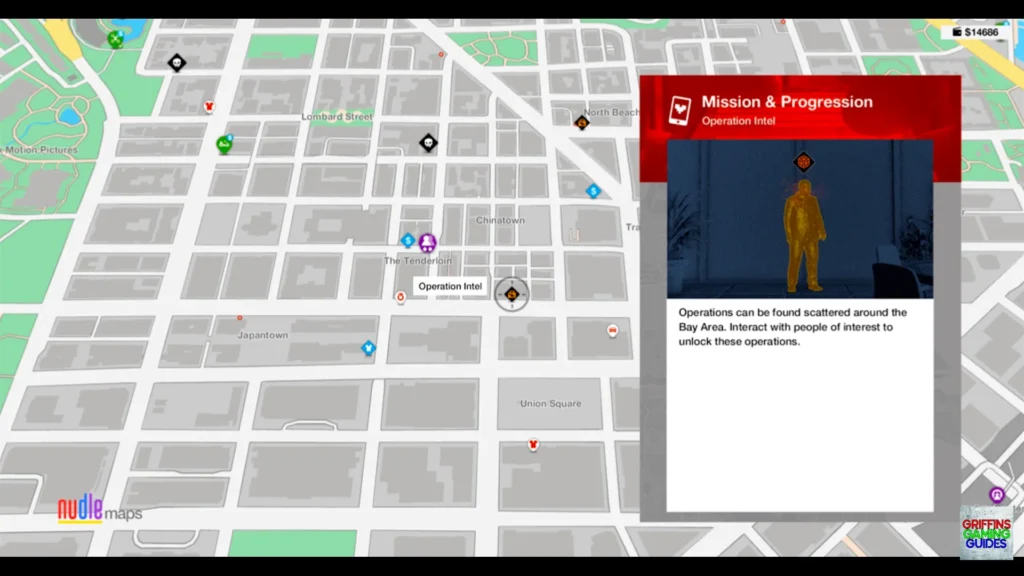The image size is (1024, 576).
Task: Open the purple operator icon in bottom right corner
Action: (996, 493)
